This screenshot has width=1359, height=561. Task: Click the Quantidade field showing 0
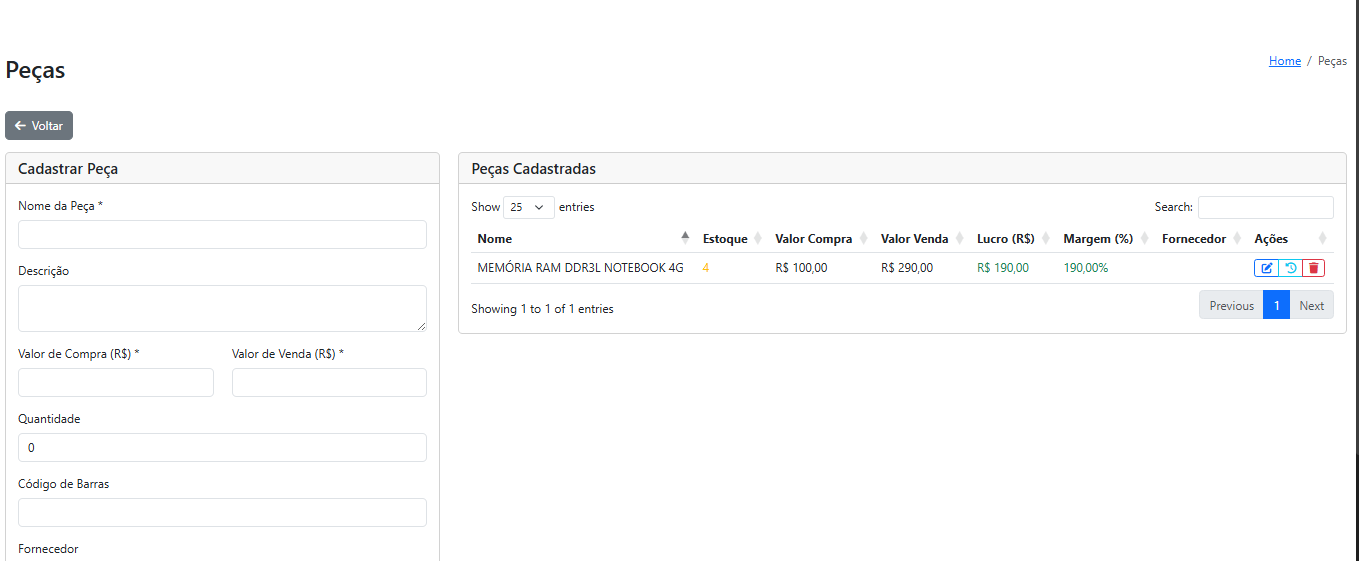(222, 447)
